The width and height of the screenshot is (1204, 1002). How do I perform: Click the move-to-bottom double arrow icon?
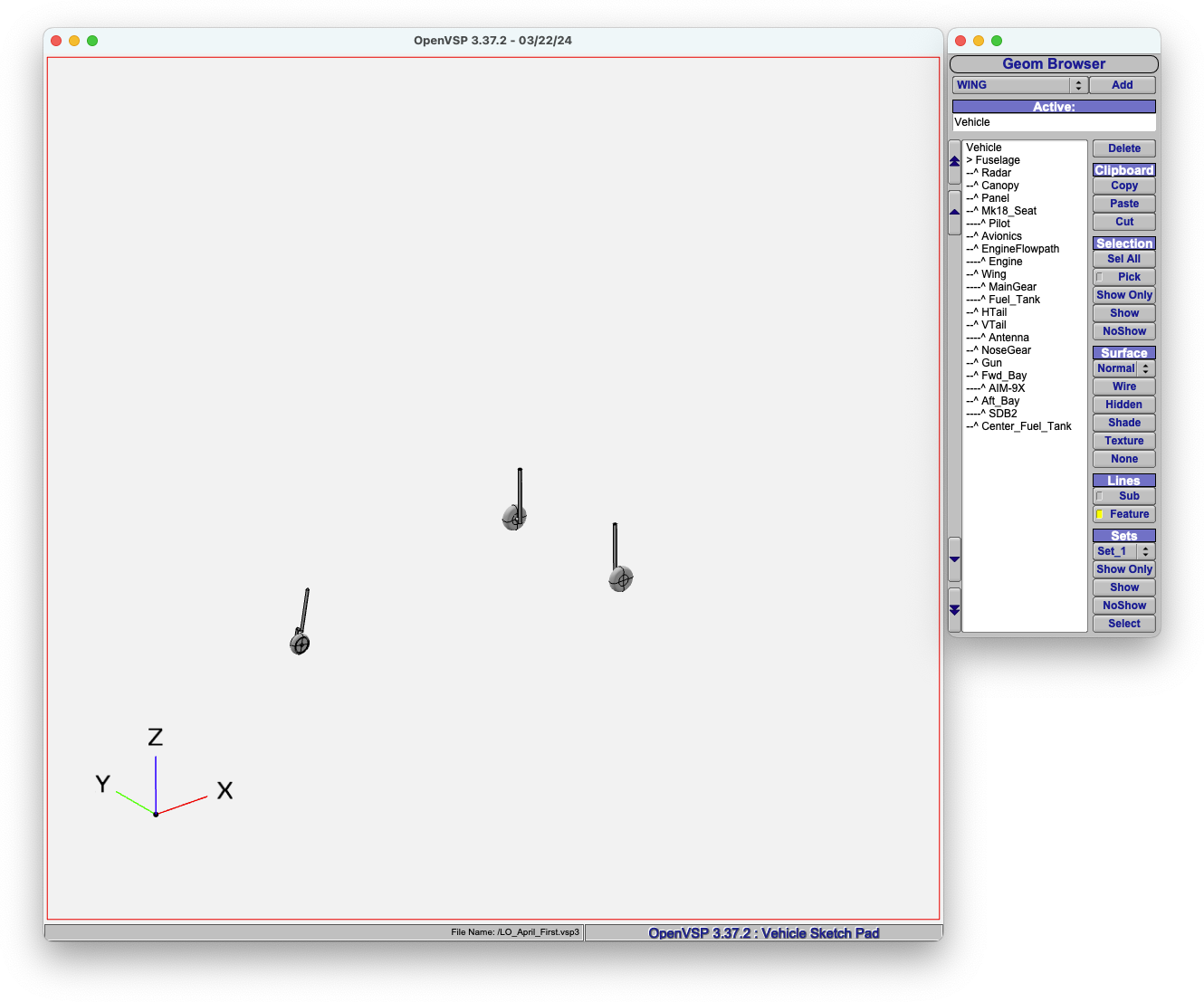coord(954,610)
